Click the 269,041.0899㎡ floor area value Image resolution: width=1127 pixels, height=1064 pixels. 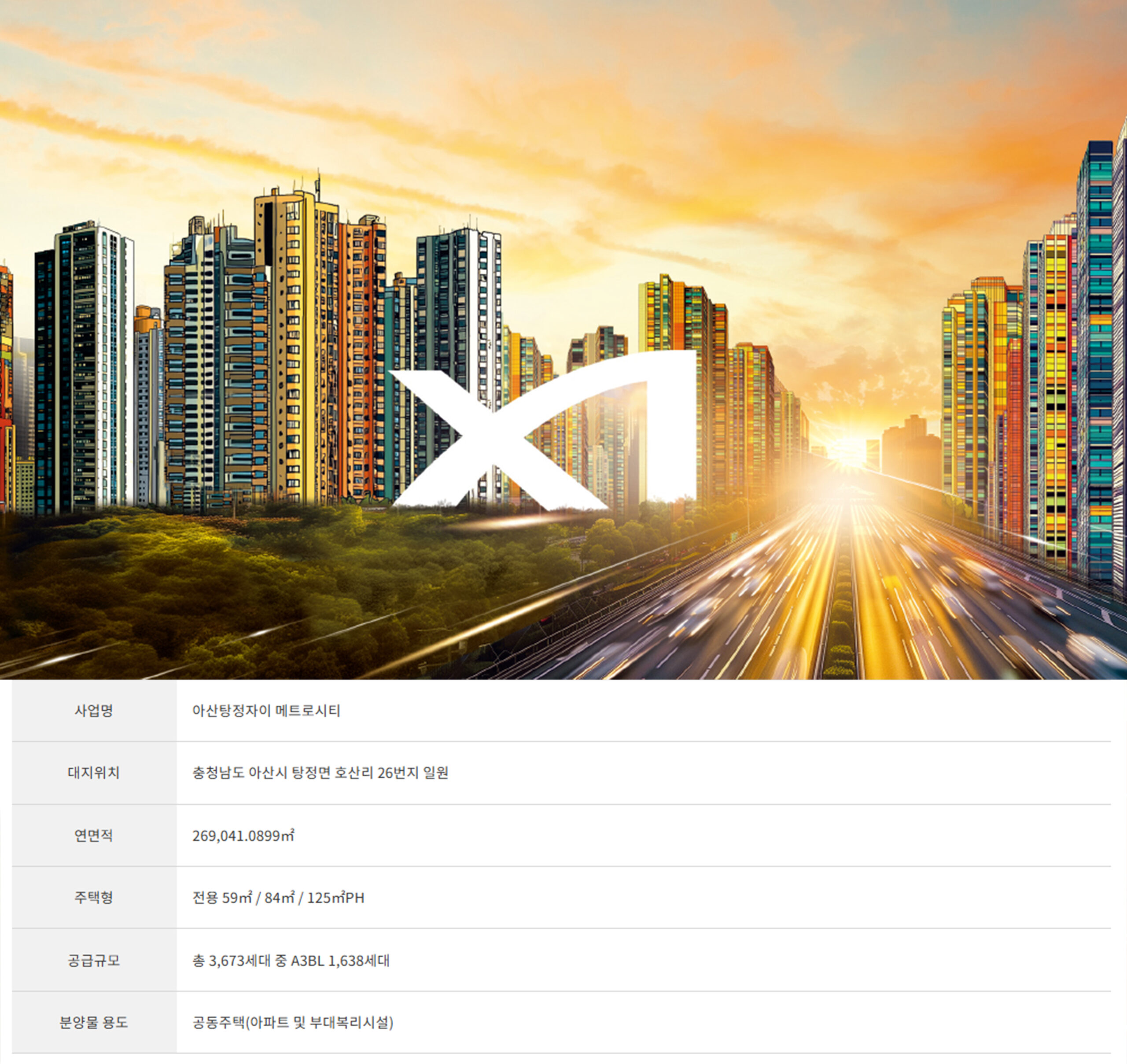(x=243, y=835)
